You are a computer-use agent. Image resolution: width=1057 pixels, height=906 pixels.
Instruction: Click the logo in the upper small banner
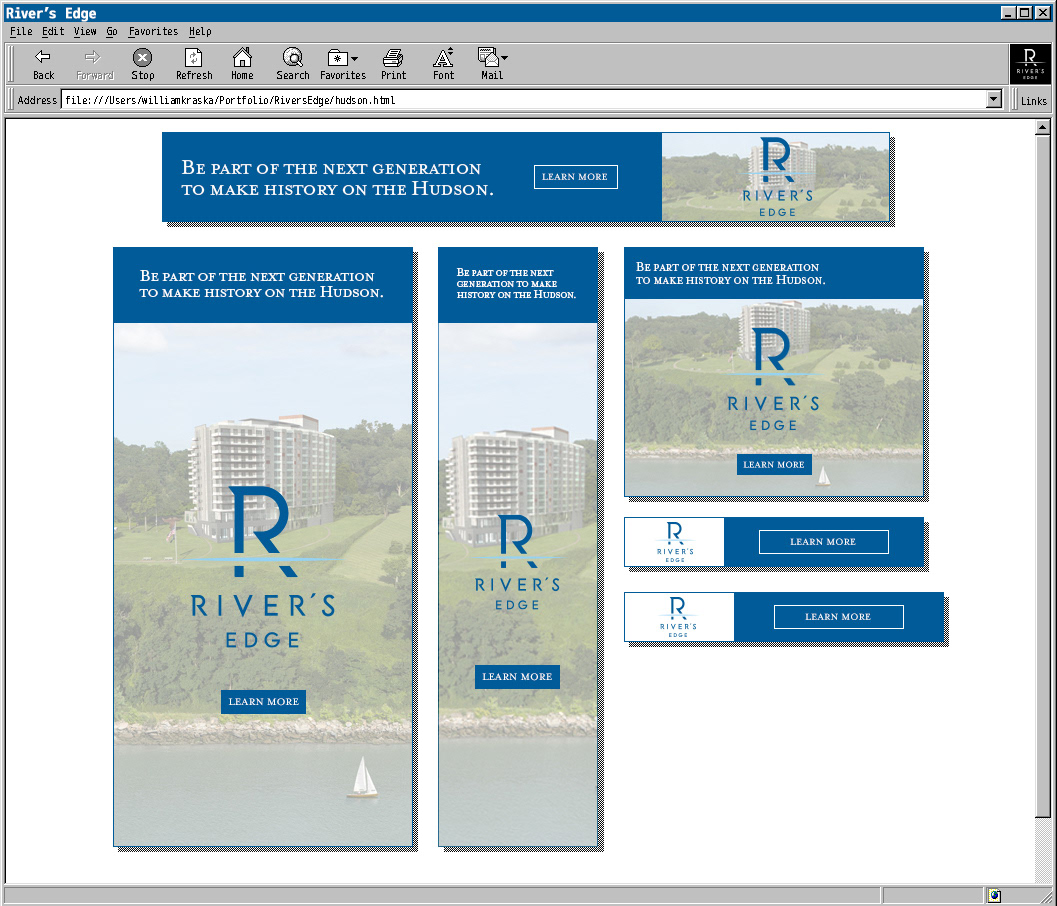(675, 542)
